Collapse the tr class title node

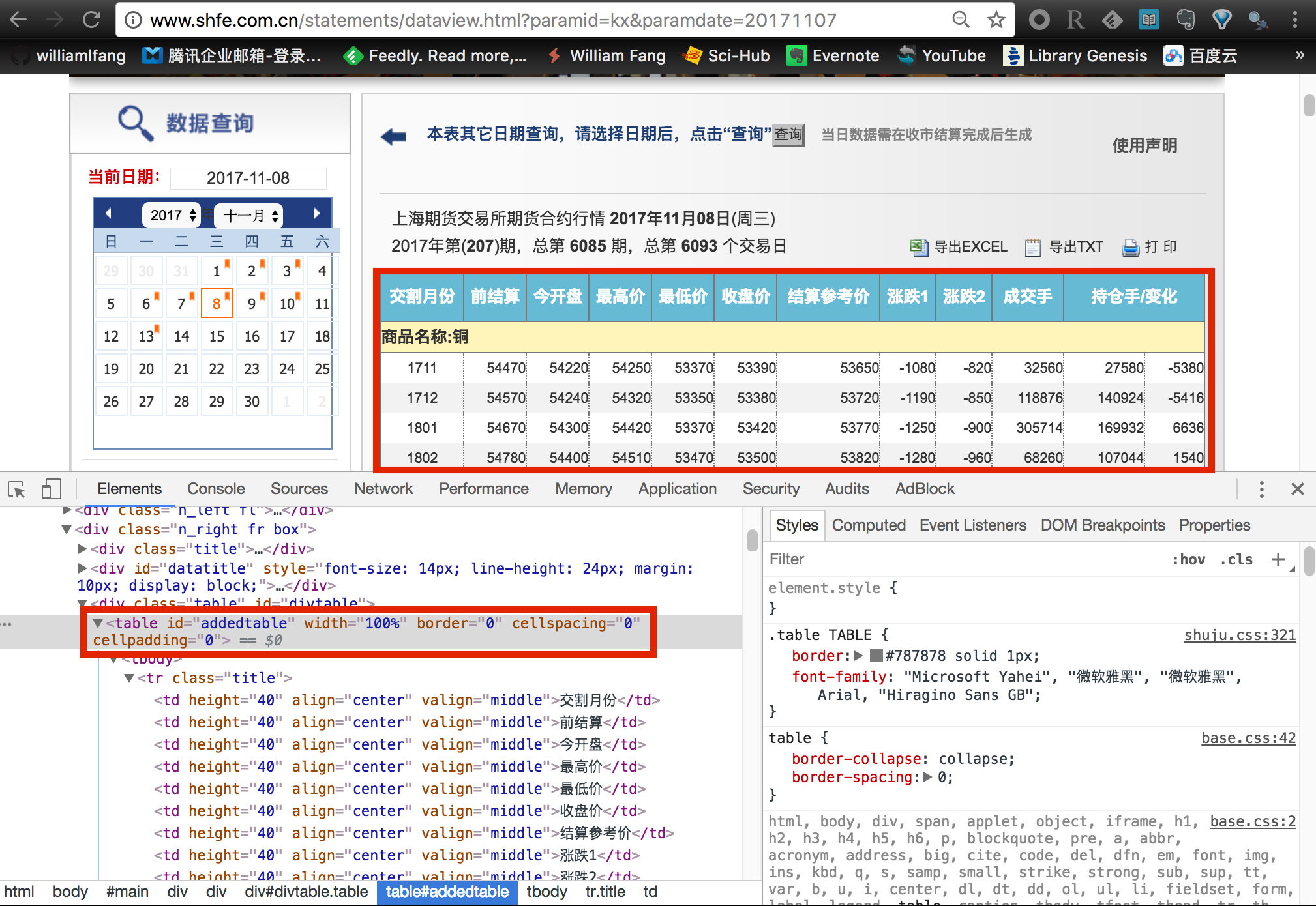[129, 678]
